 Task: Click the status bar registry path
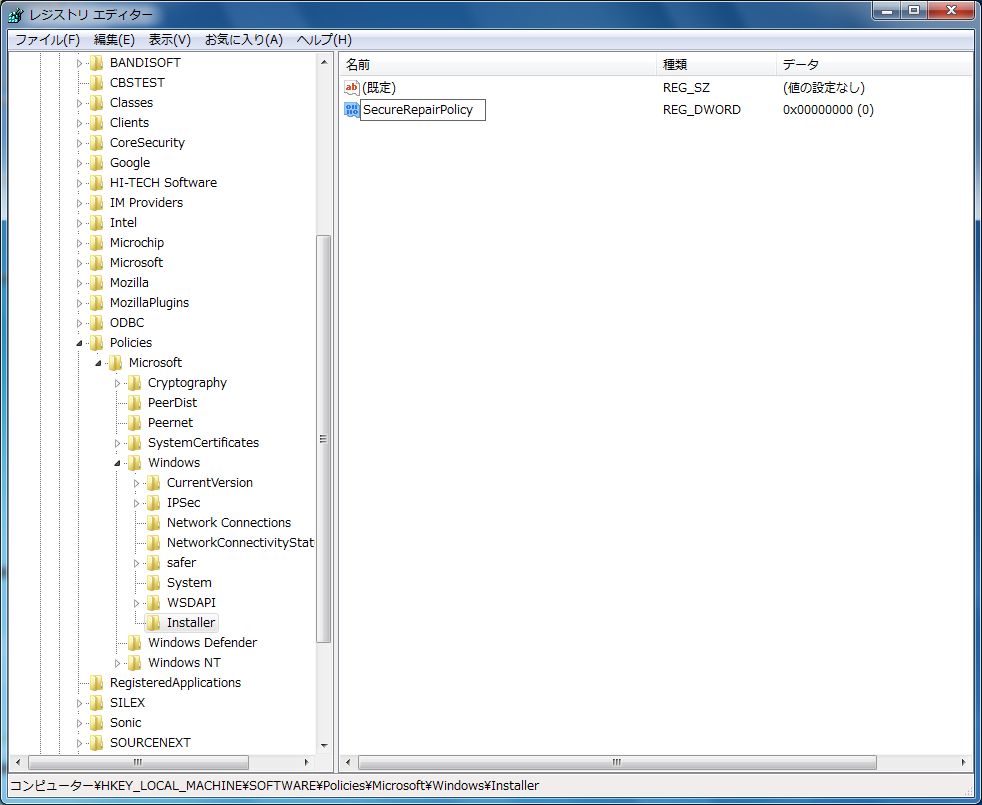(x=274, y=786)
